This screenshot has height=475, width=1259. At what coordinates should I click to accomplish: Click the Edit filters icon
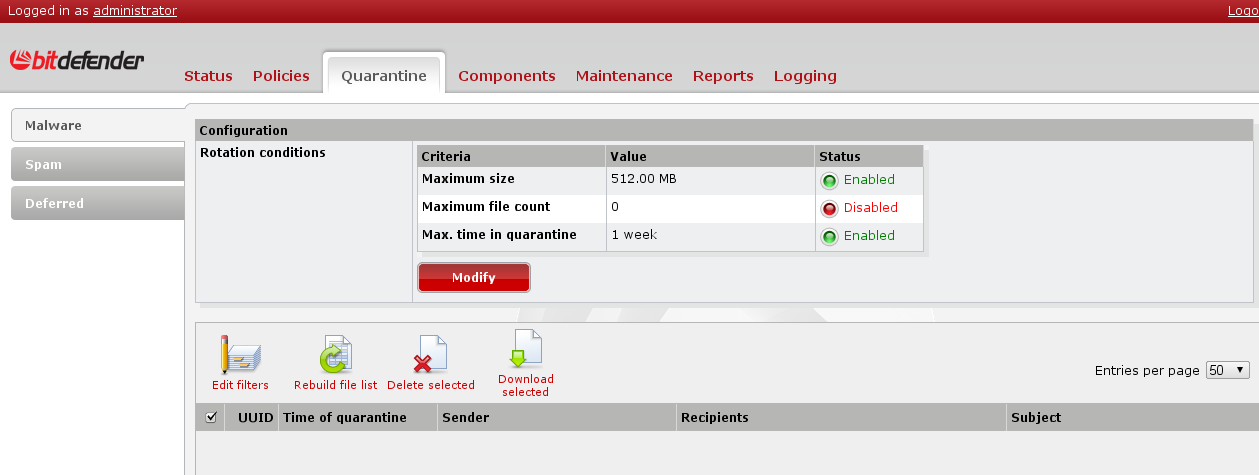[x=240, y=355]
